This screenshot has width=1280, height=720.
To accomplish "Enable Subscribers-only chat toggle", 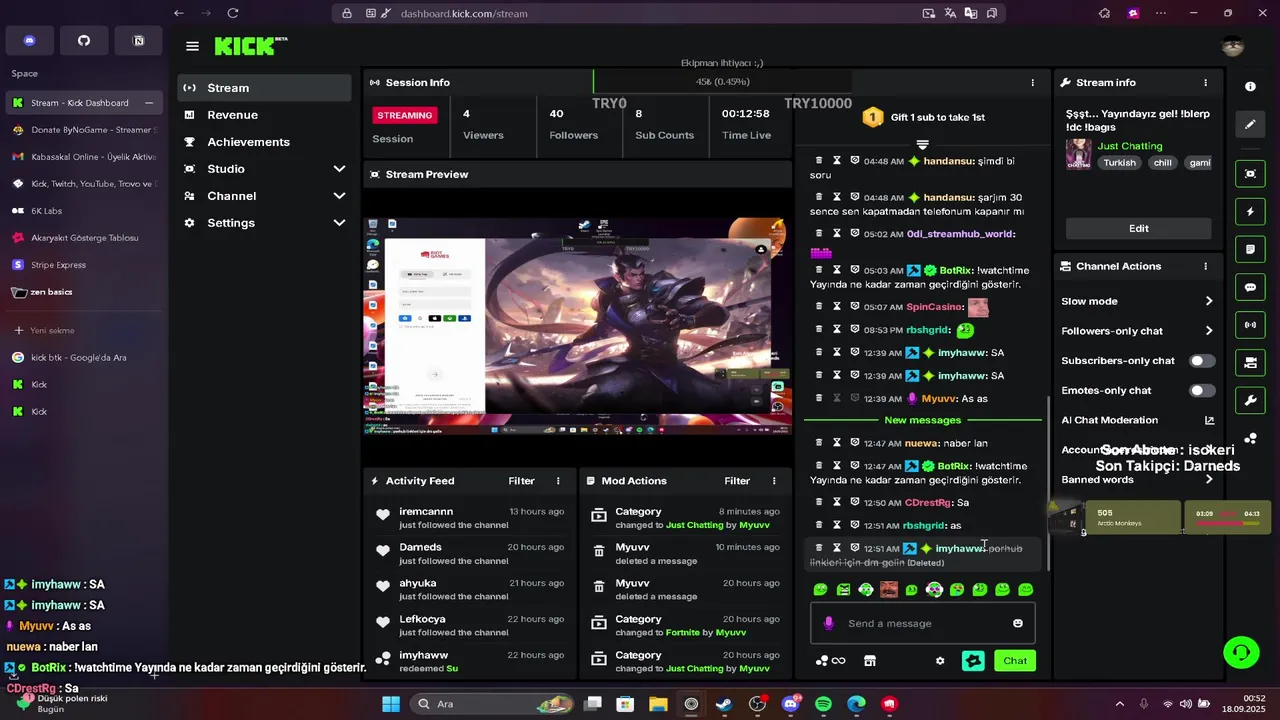I will click(x=1202, y=361).
